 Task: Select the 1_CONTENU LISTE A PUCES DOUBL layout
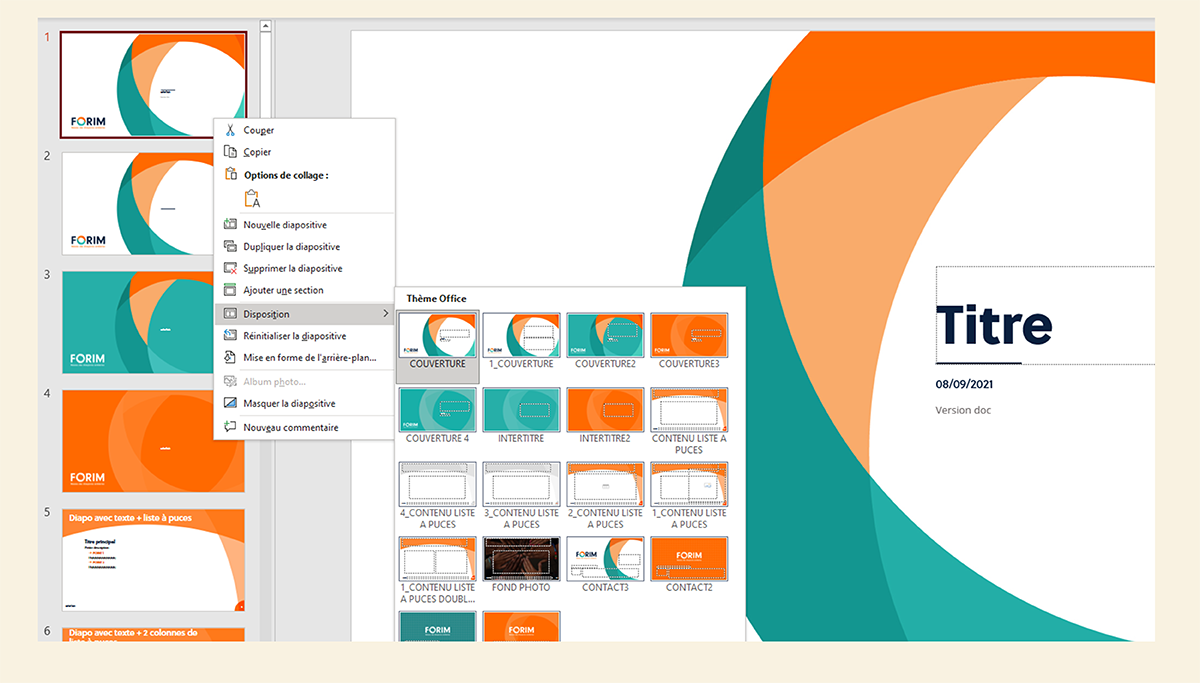pyautogui.click(x=438, y=559)
